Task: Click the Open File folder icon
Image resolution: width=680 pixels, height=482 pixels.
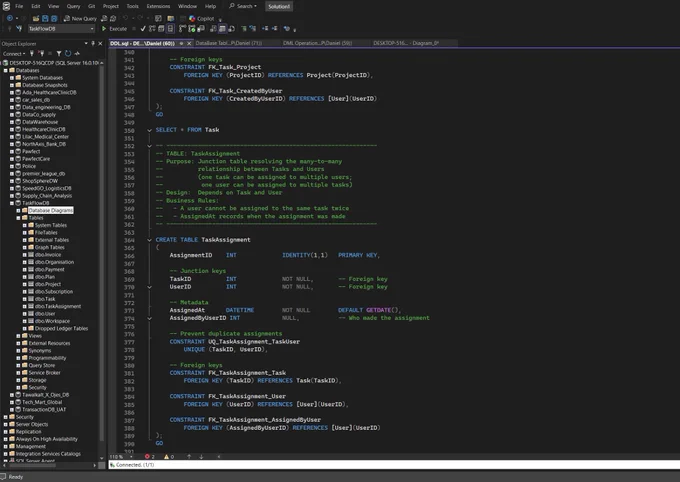Action: (36, 19)
